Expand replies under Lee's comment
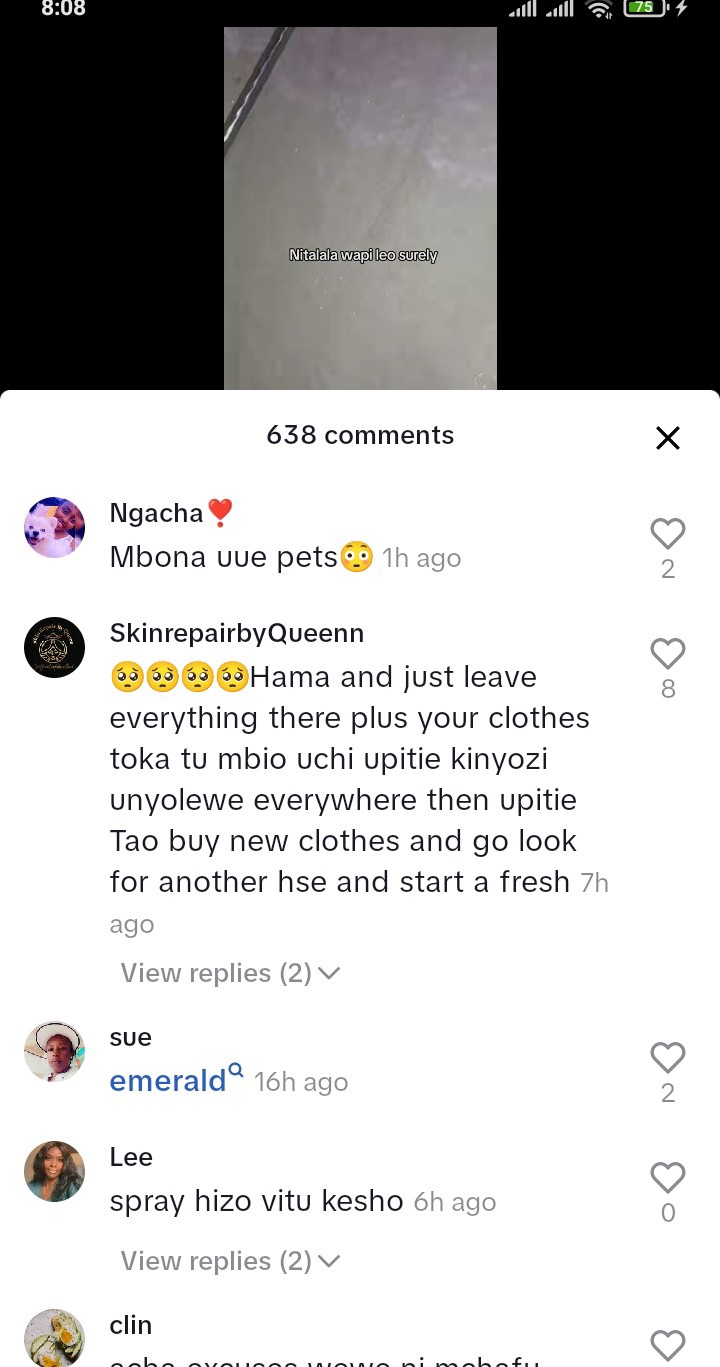 pos(230,1261)
